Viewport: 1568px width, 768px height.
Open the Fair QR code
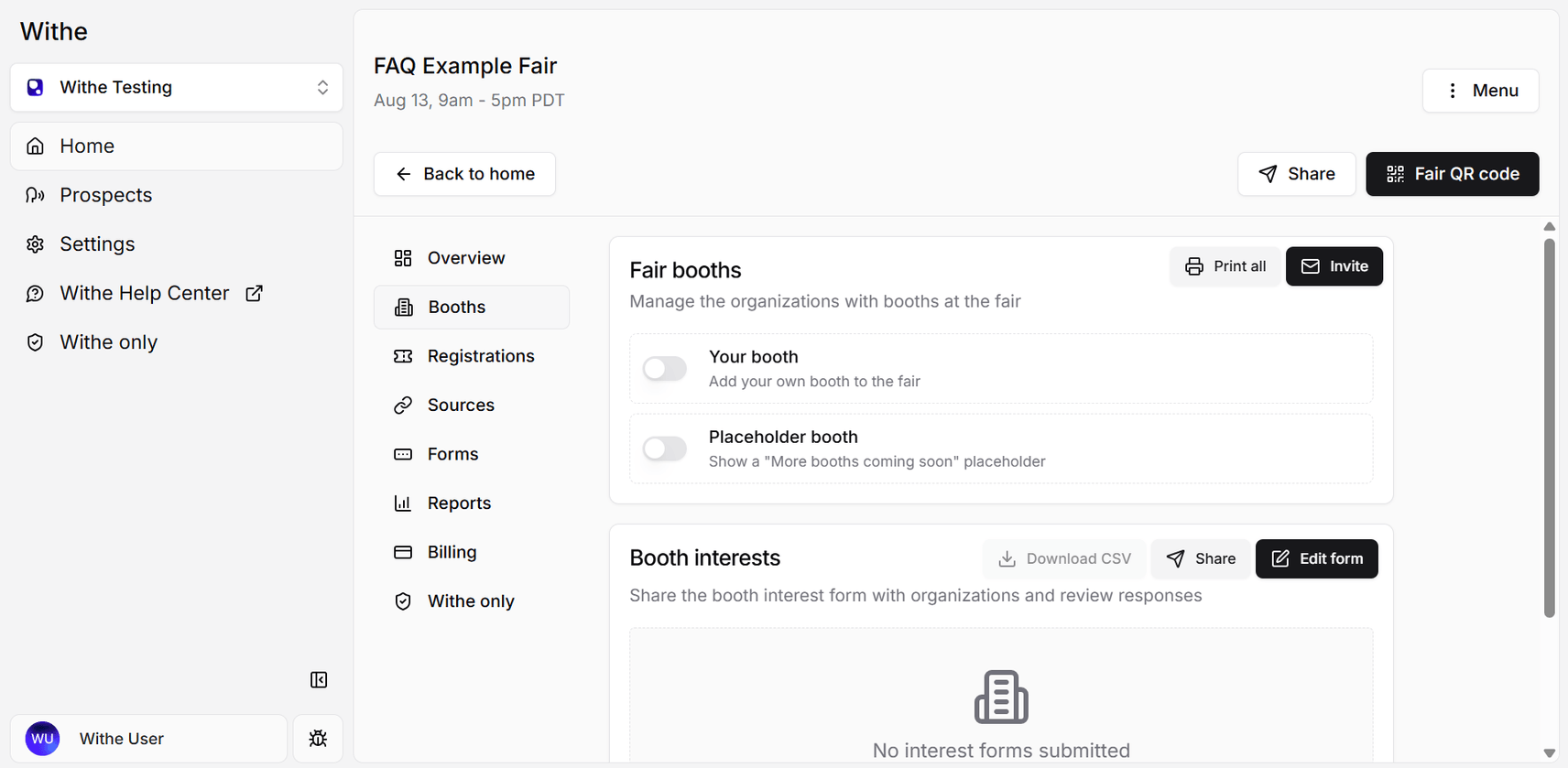pyautogui.click(x=1453, y=174)
